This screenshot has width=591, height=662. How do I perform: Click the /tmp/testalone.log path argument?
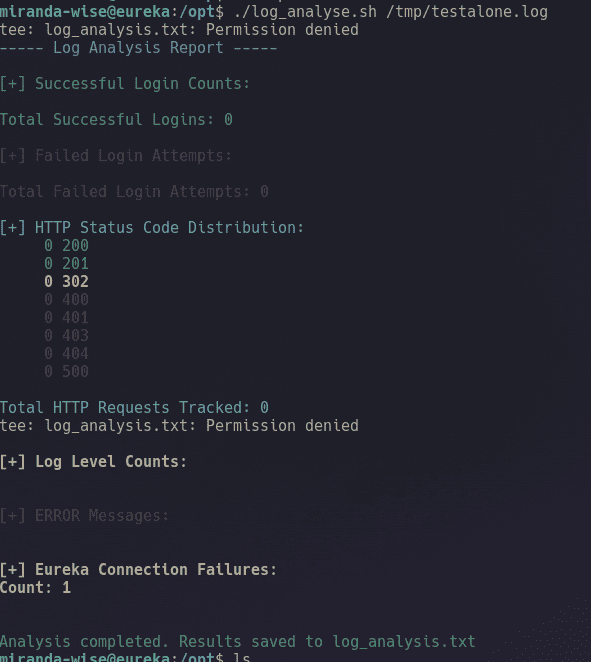click(x=467, y=12)
